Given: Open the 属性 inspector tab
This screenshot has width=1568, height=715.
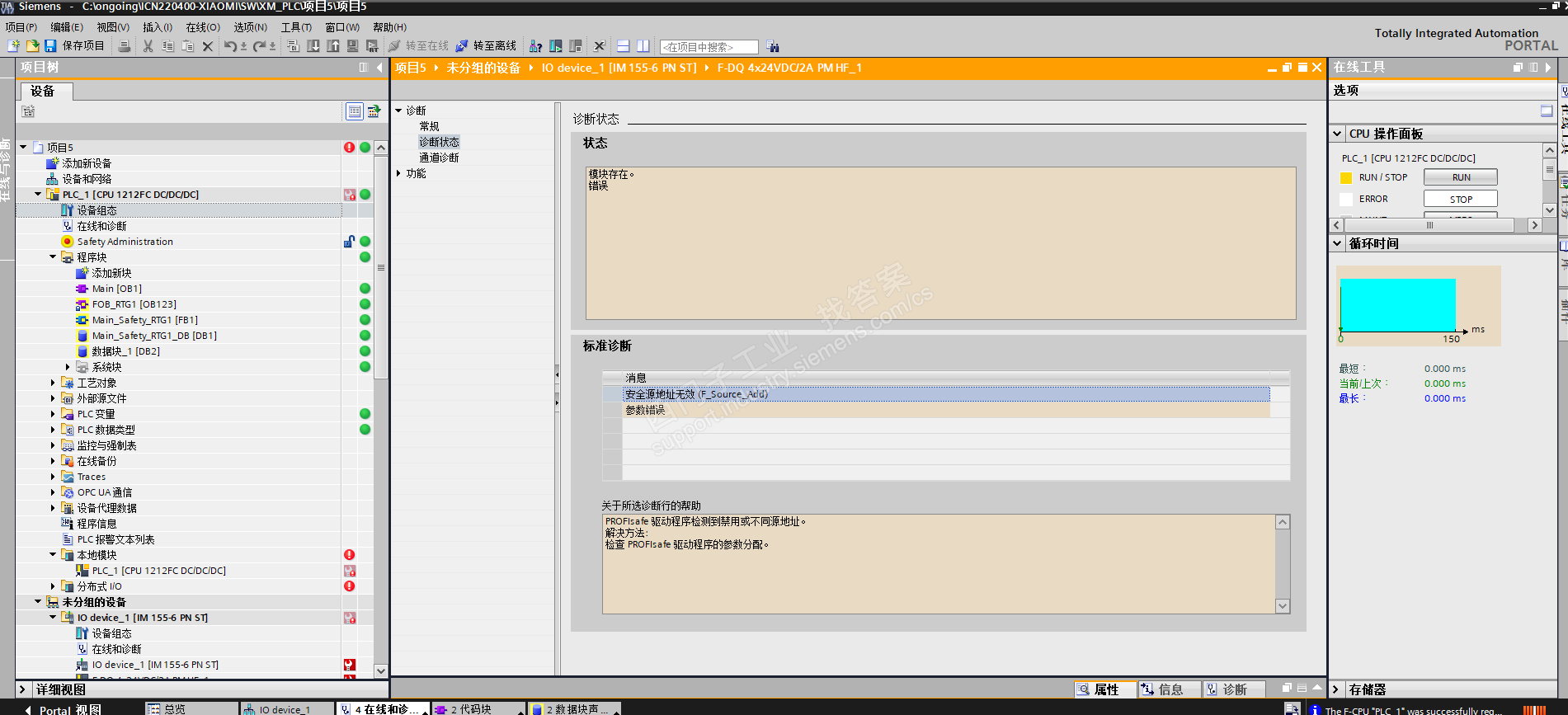Looking at the screenshot, I should [1104, 689].
